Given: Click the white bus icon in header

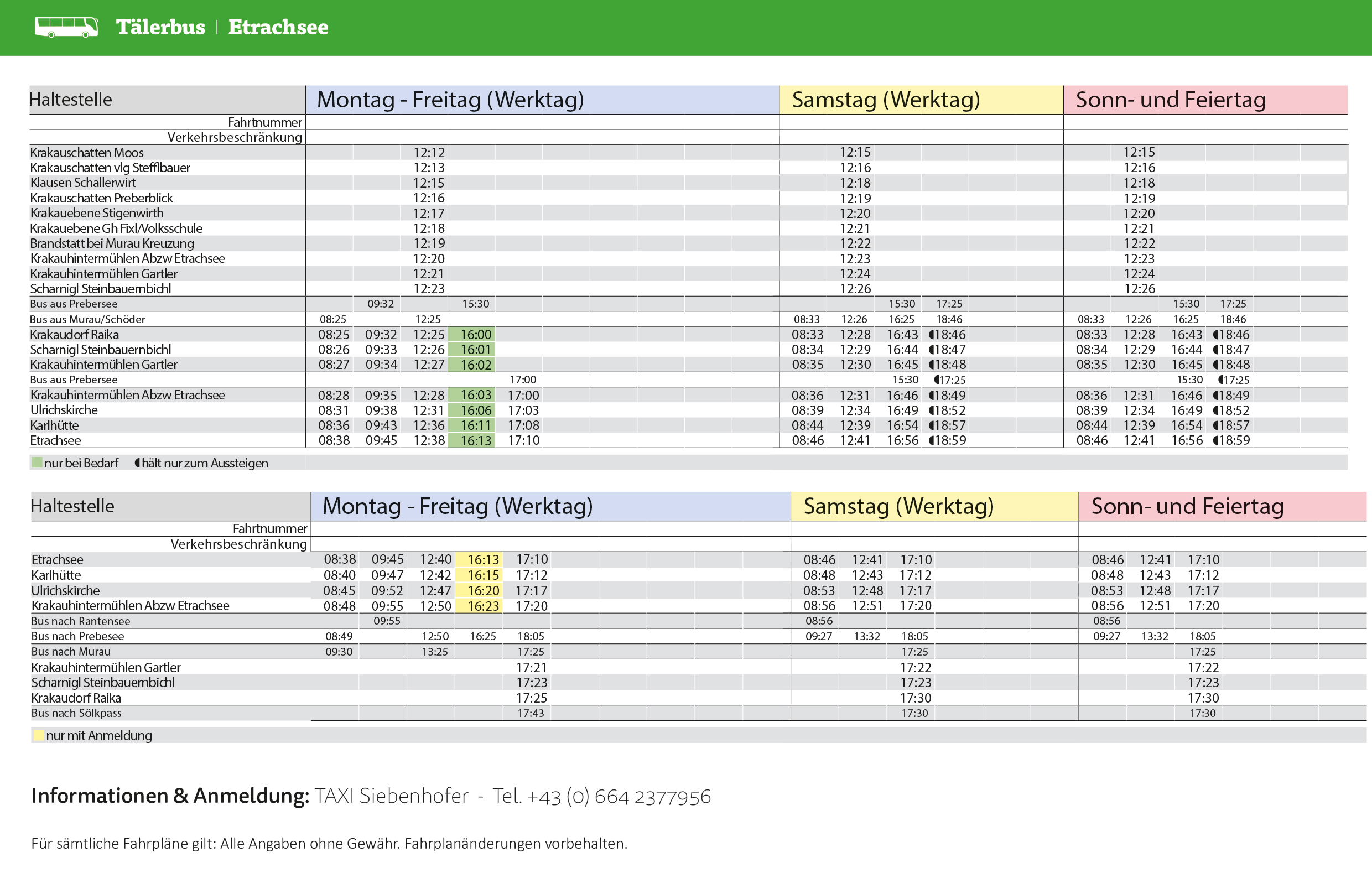Looking at the screenshot, I should (66, 27).
